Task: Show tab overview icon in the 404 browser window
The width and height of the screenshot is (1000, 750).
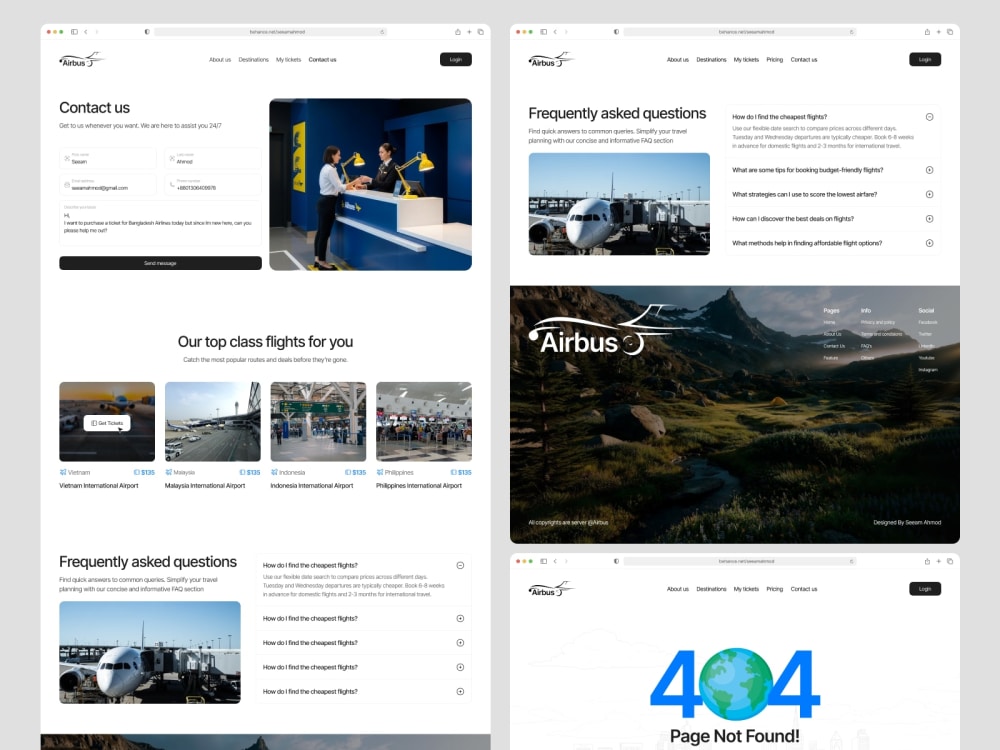Action: [950, 561]
